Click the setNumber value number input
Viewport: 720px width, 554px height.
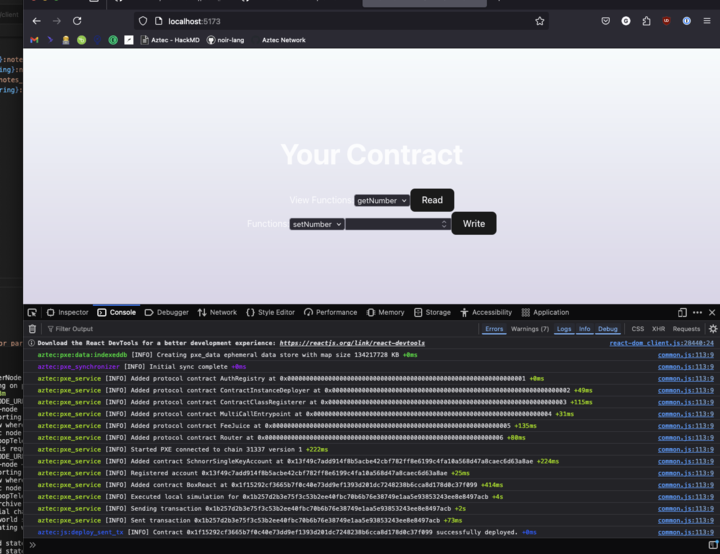point(398,224)
